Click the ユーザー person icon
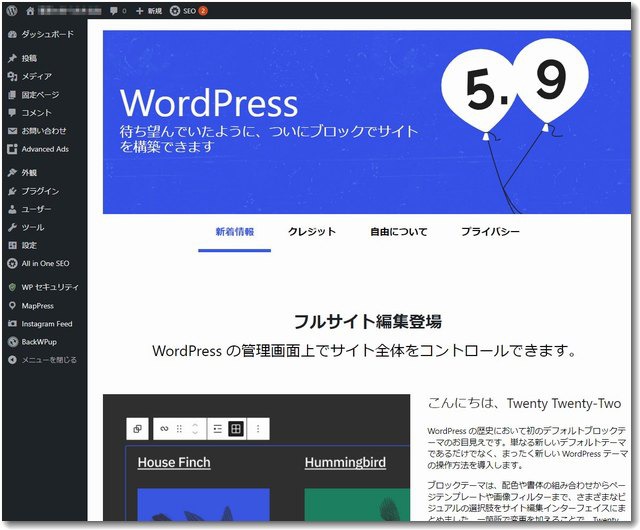Image resolution: width=640 pixels, height=530 pixels. 12,209
